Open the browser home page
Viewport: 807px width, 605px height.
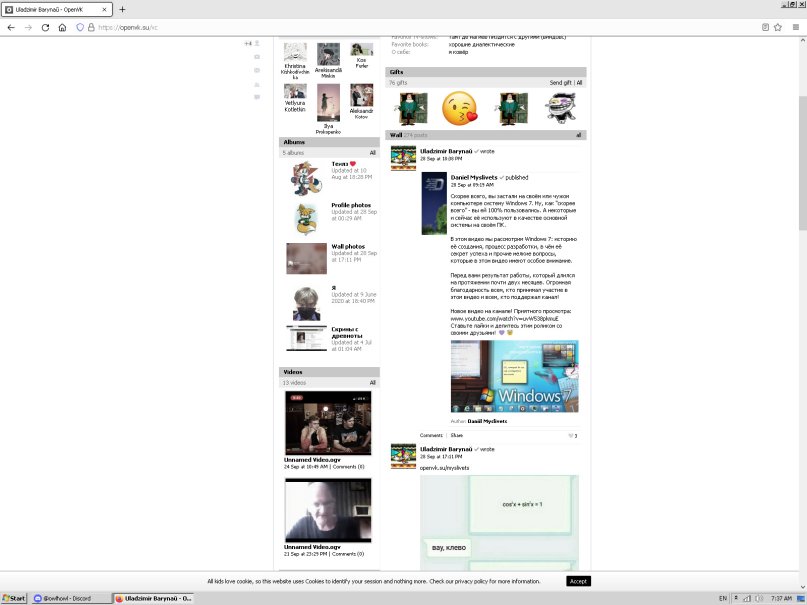[62, 27]
